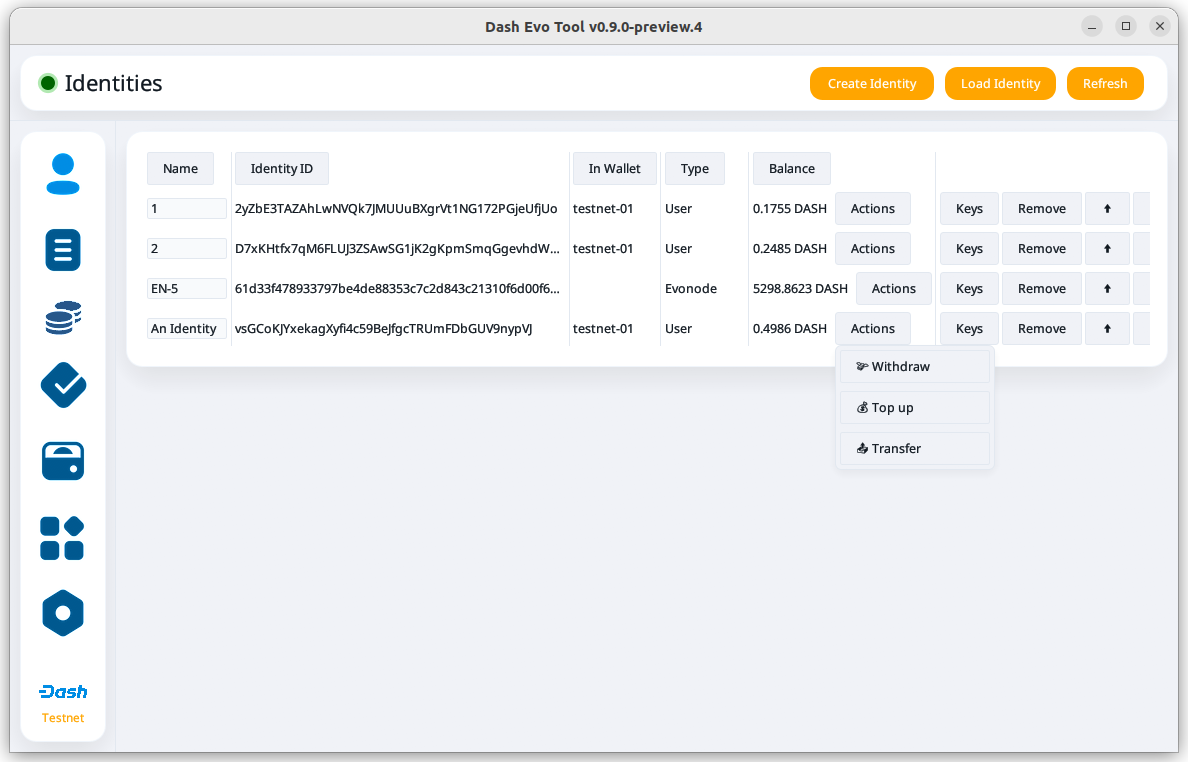Open Actions dropdown for EN-5 Evonode
1188x762 pixels.
pos(893,289)
